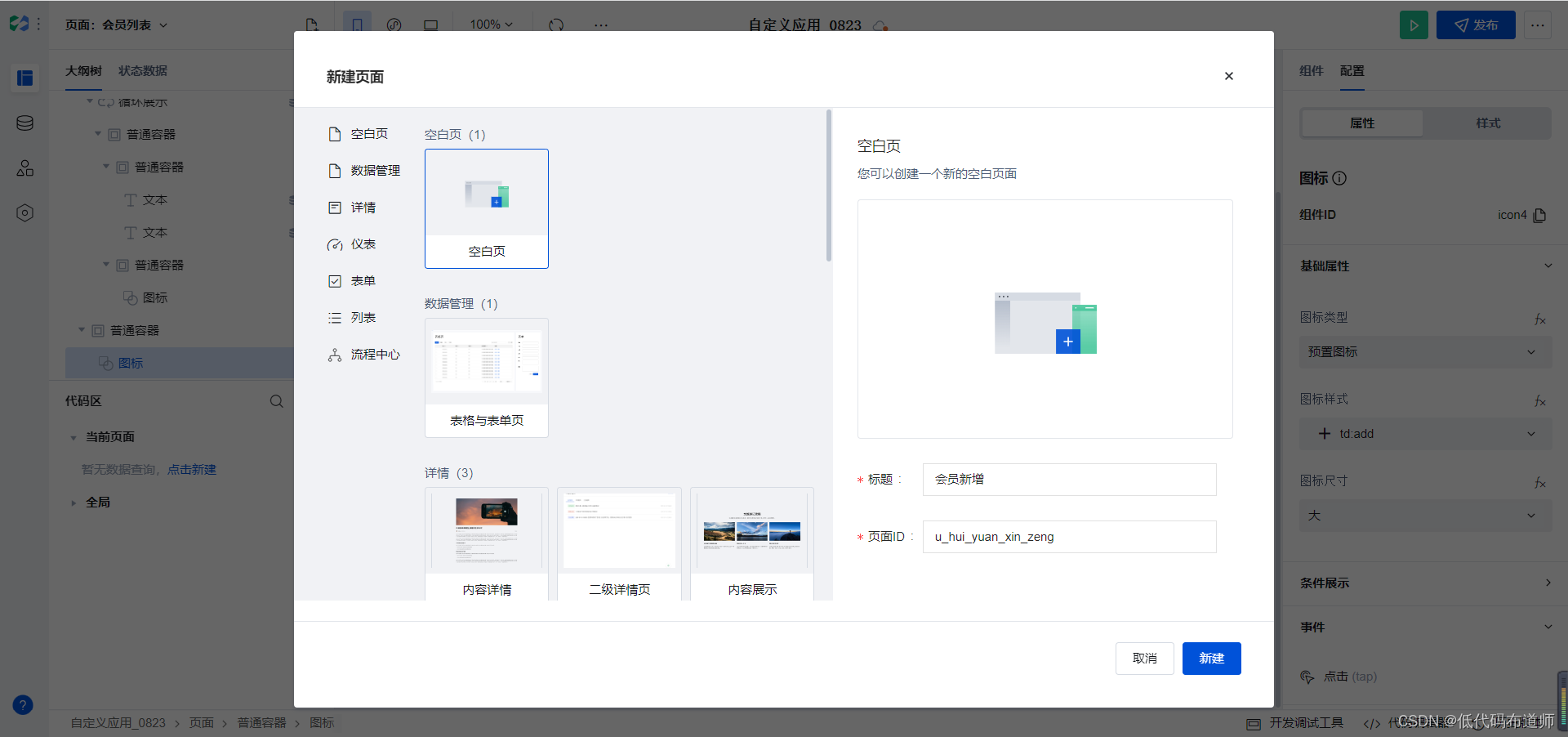Choose the 二级详情页 template
The height and width of the screenshot is (737, 1568).
click(619, 544)
